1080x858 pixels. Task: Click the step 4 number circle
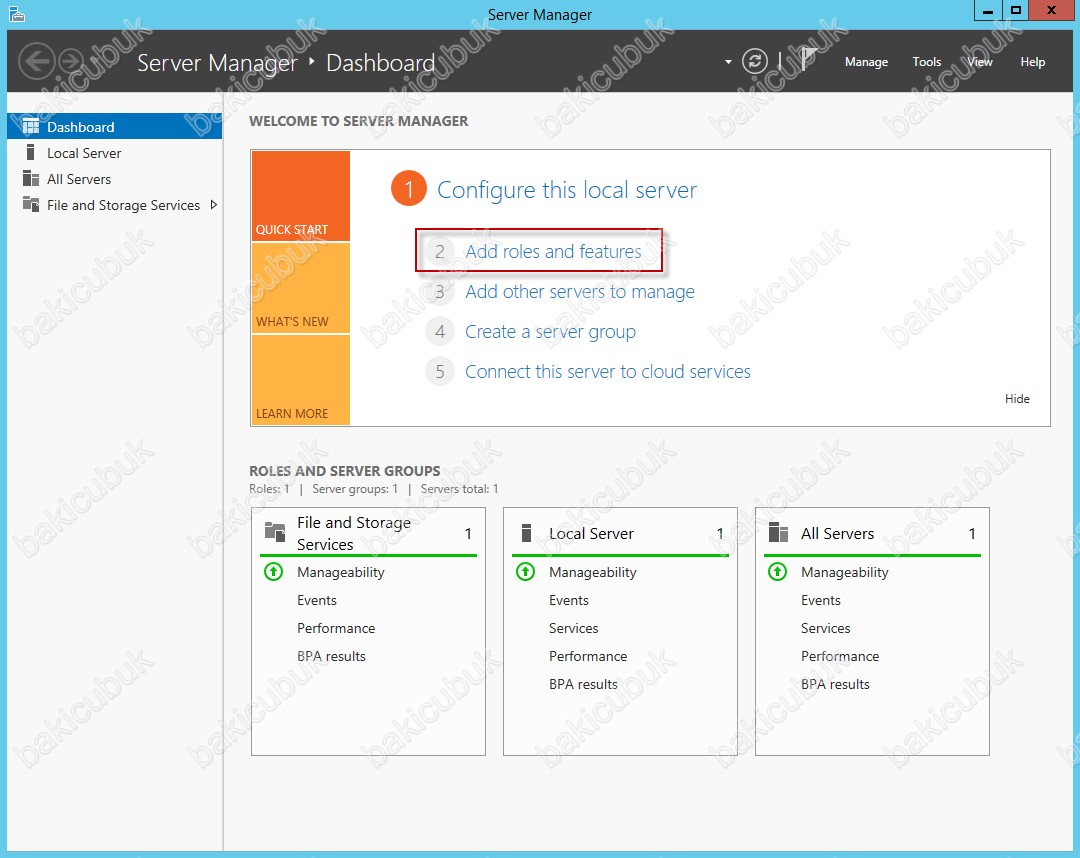(x=439, y=332)
